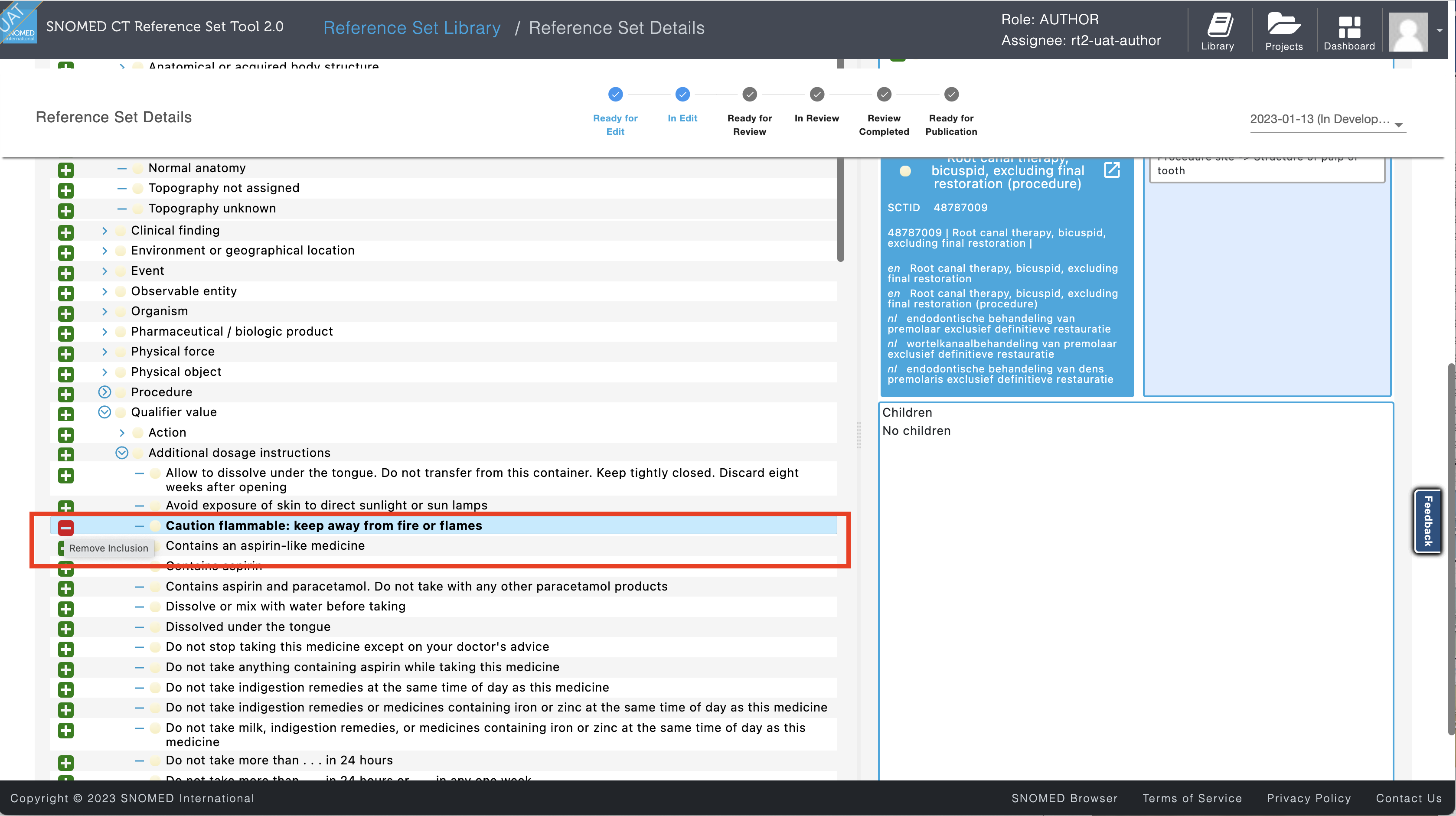Collapse the Qualifier value node
This screenshot has width=1456, height=816.
pos(104,412)
